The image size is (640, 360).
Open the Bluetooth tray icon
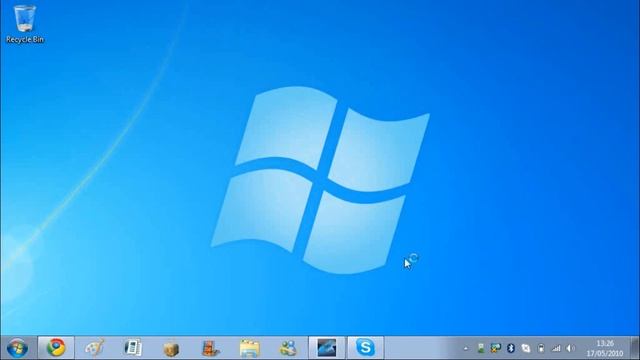511,348
